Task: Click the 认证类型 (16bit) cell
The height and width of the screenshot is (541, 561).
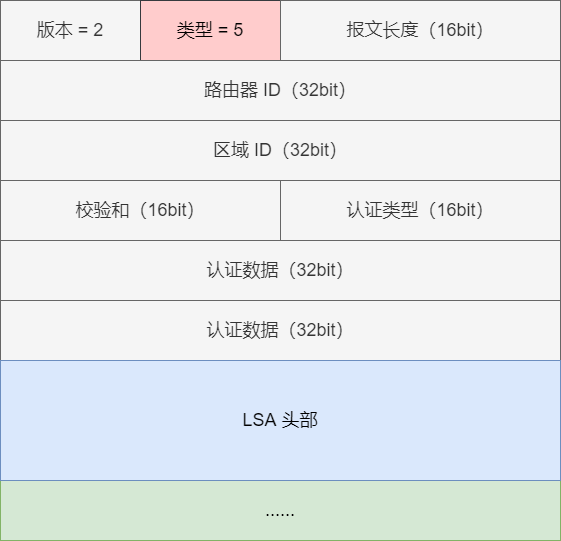Action: pos(420,210)
